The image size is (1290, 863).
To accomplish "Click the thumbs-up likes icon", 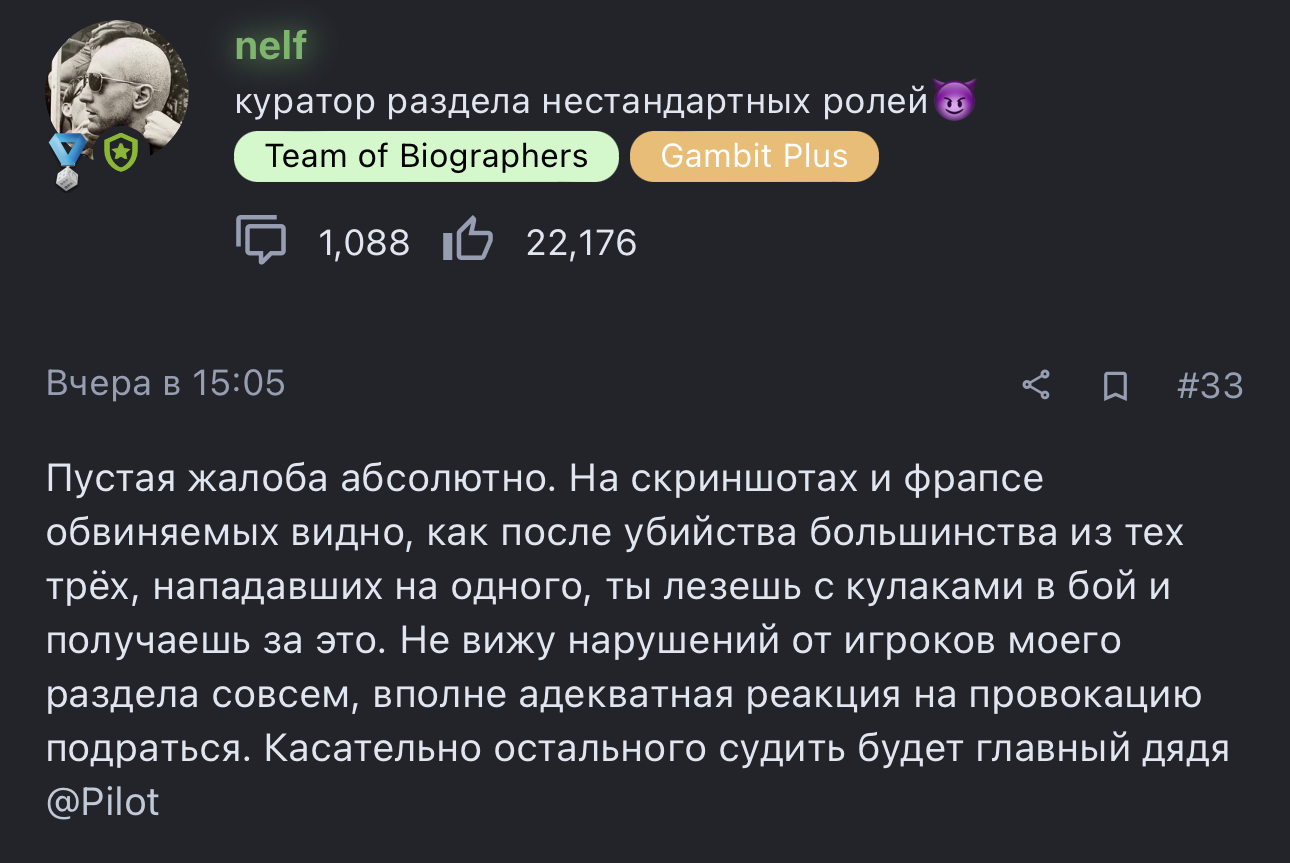I will tap(467, 242).
